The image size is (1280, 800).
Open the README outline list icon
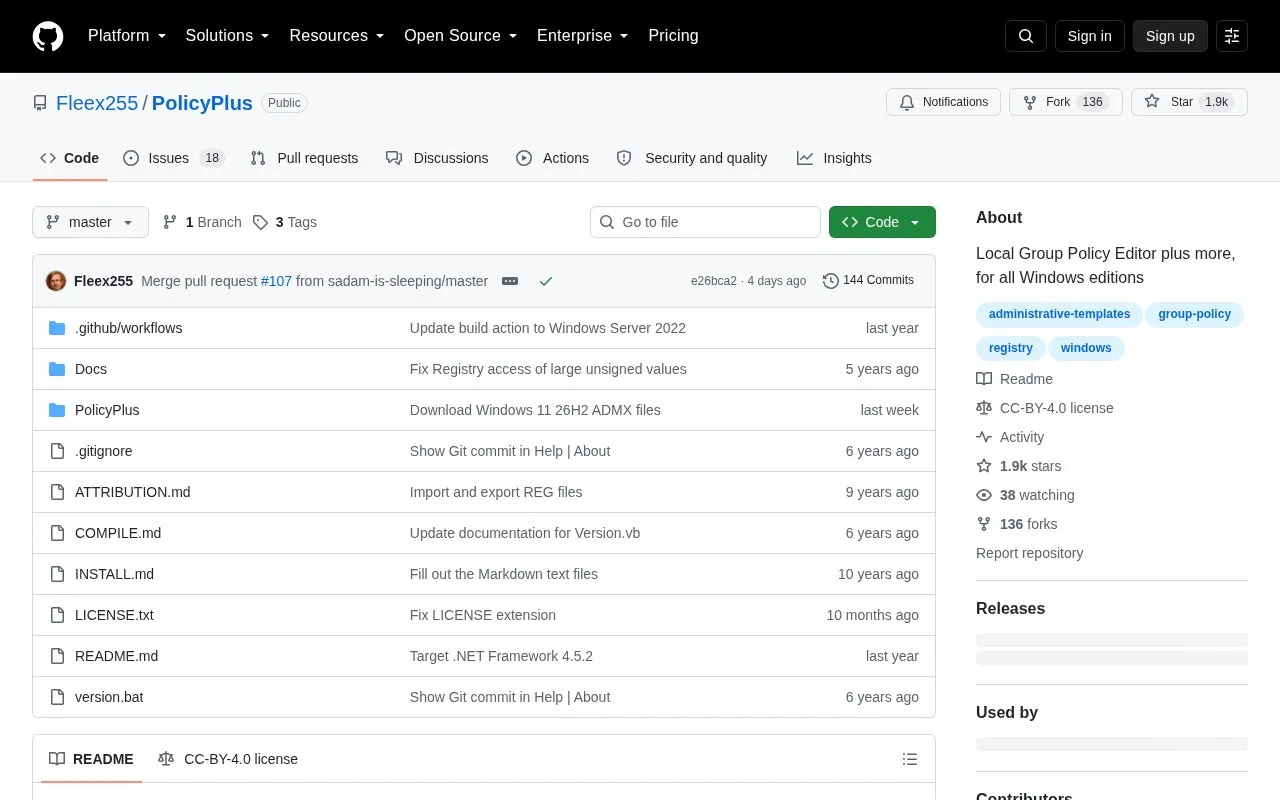910,759
